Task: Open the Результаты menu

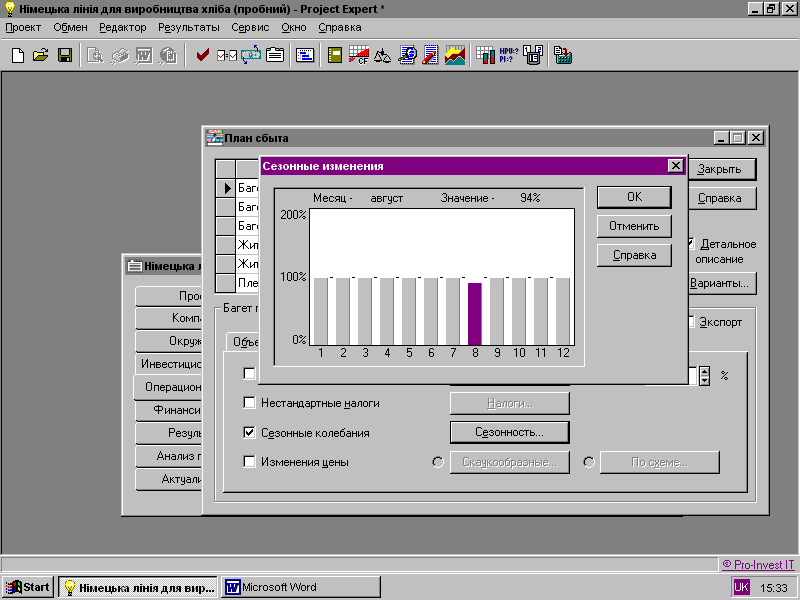Action: pyautogui.click(x=189, y=28)
